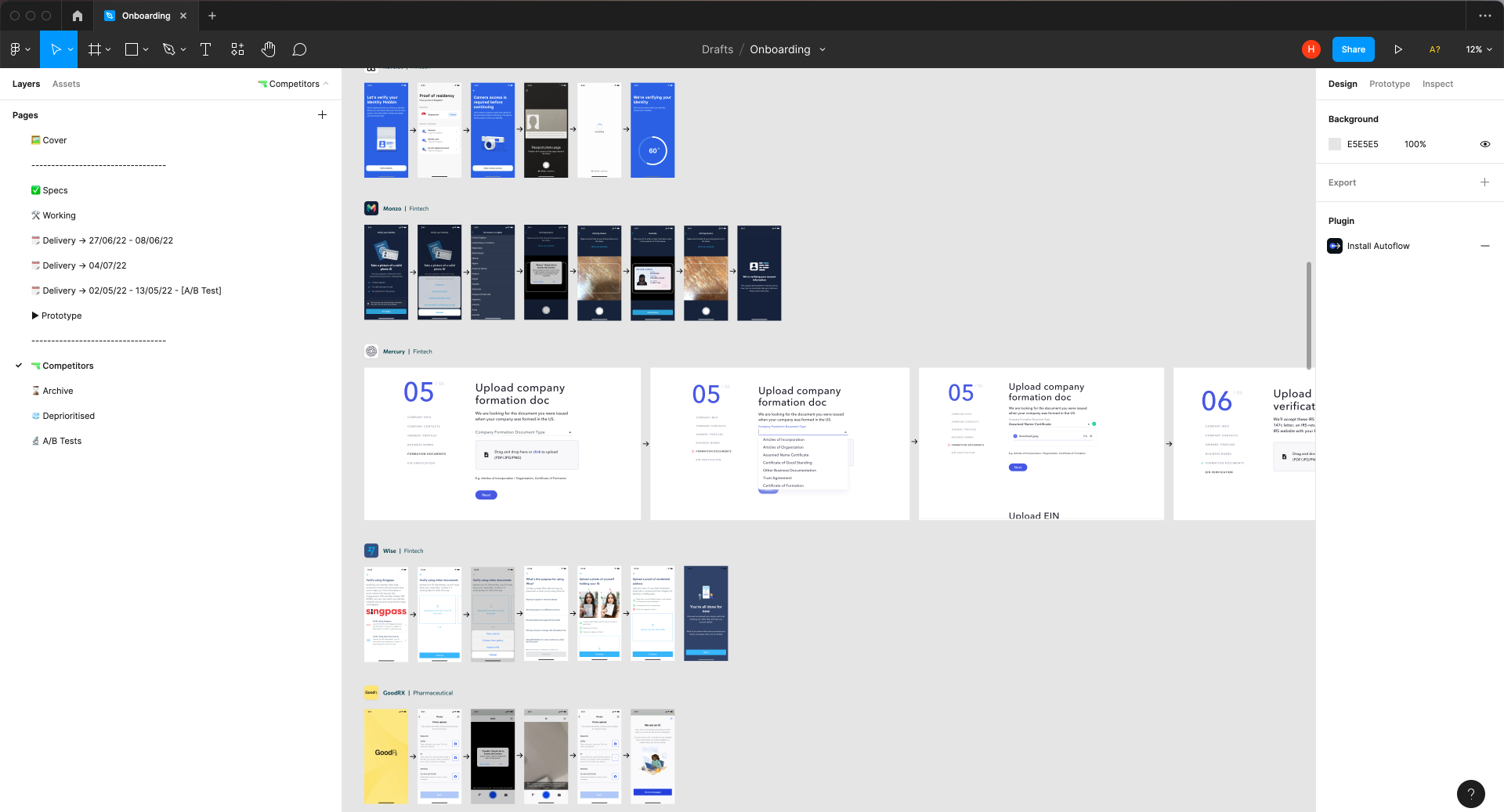Select the Pen tool

tap(168, 49)
